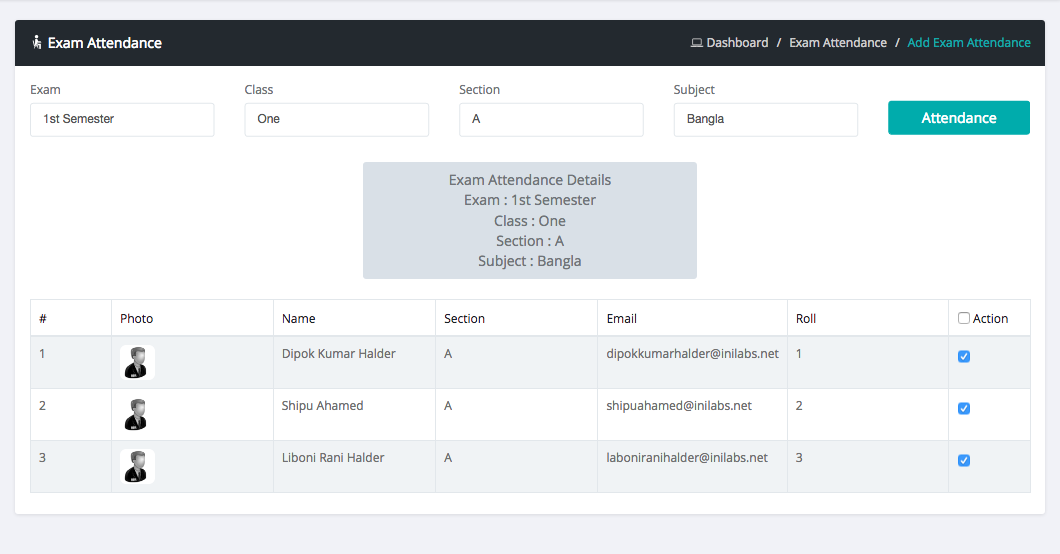The height and width of the screenshot is (554, 1060).
Task: Toggle the select-all Action checkbox
Action: (964, 318)
